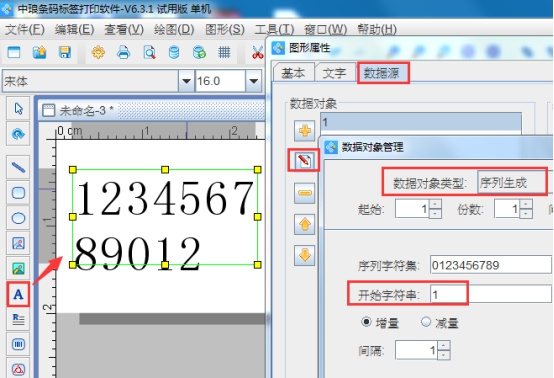
Task: Select the ellipse drawing tool
Action: tap(18, 218)
